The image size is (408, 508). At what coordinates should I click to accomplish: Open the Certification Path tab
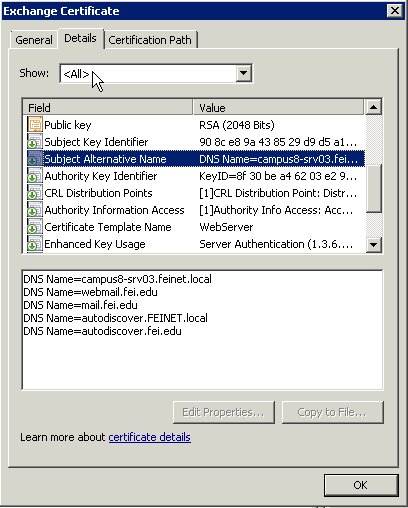(150, 40)
